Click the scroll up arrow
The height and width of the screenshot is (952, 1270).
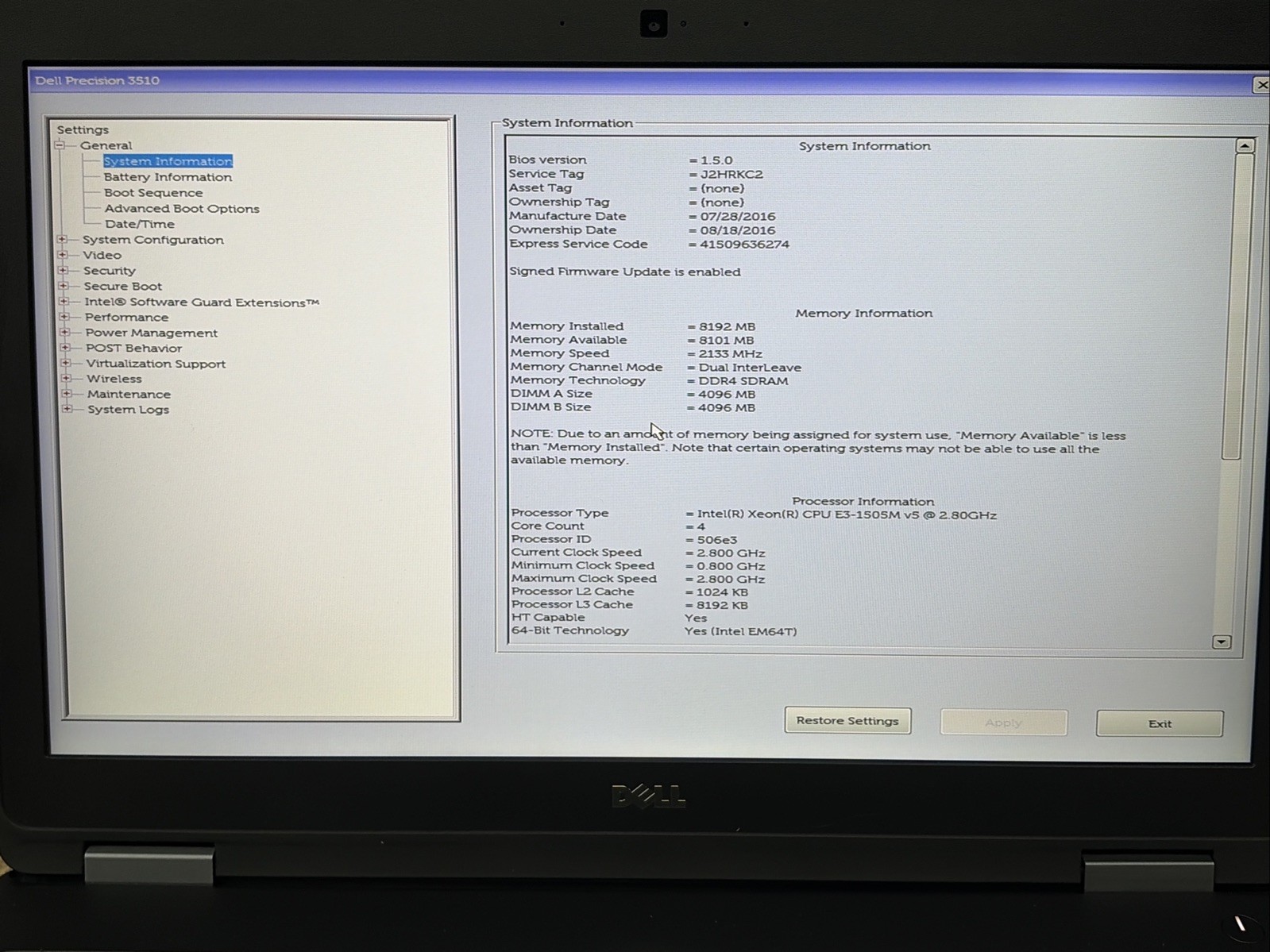click(1245, 146)
